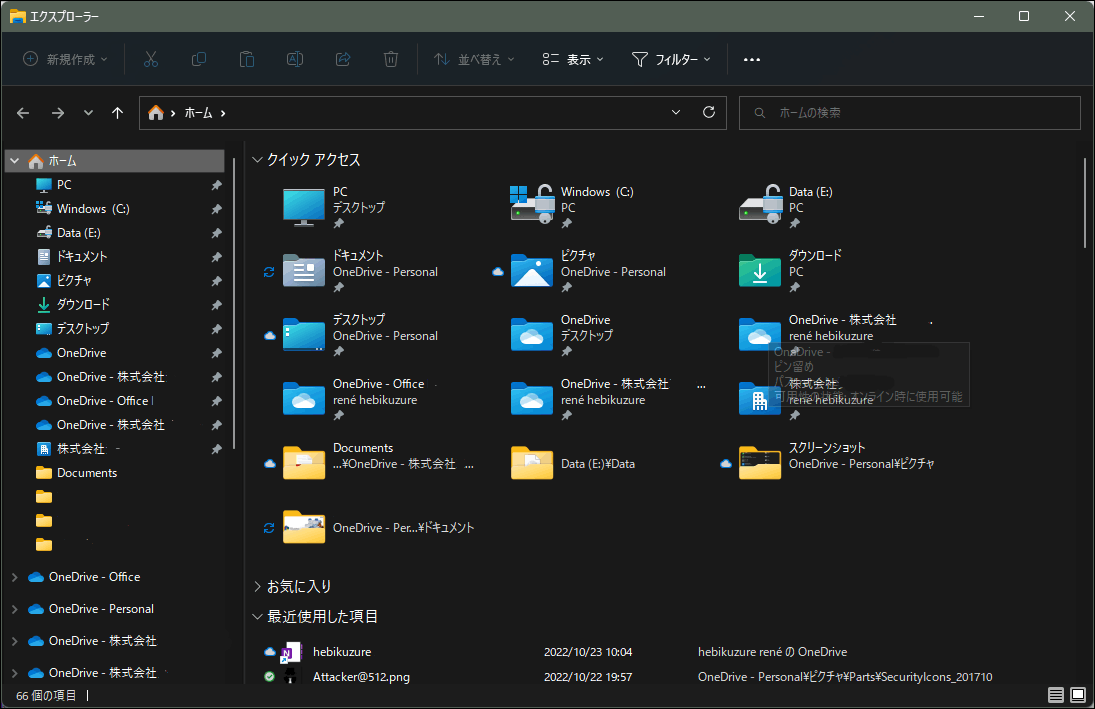The height and width of the screenshot is (709, 1095).
Task: Open 新規作成 dropdown menu
Action: tap(65, 59)
